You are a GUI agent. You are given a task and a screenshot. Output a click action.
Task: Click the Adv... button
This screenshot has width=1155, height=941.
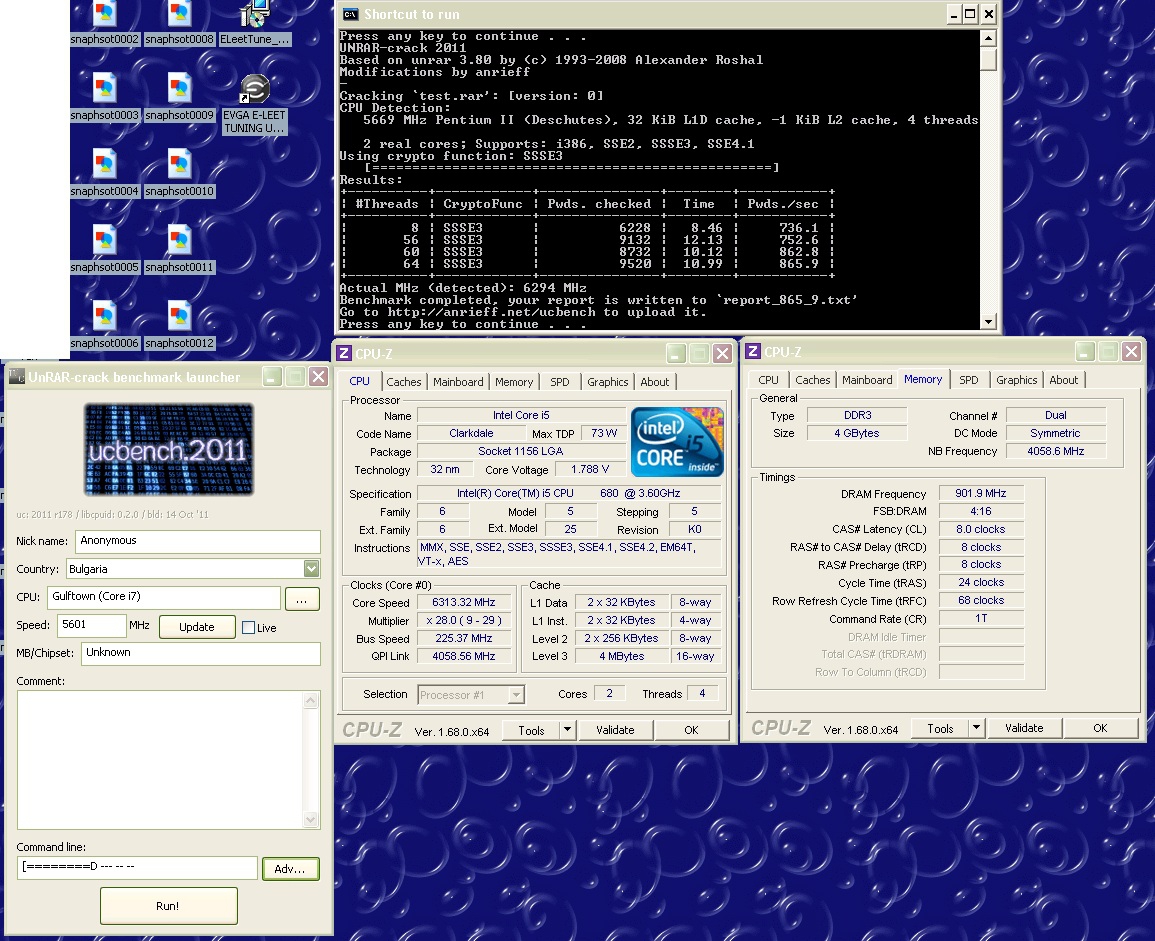[x=289, y=869]
